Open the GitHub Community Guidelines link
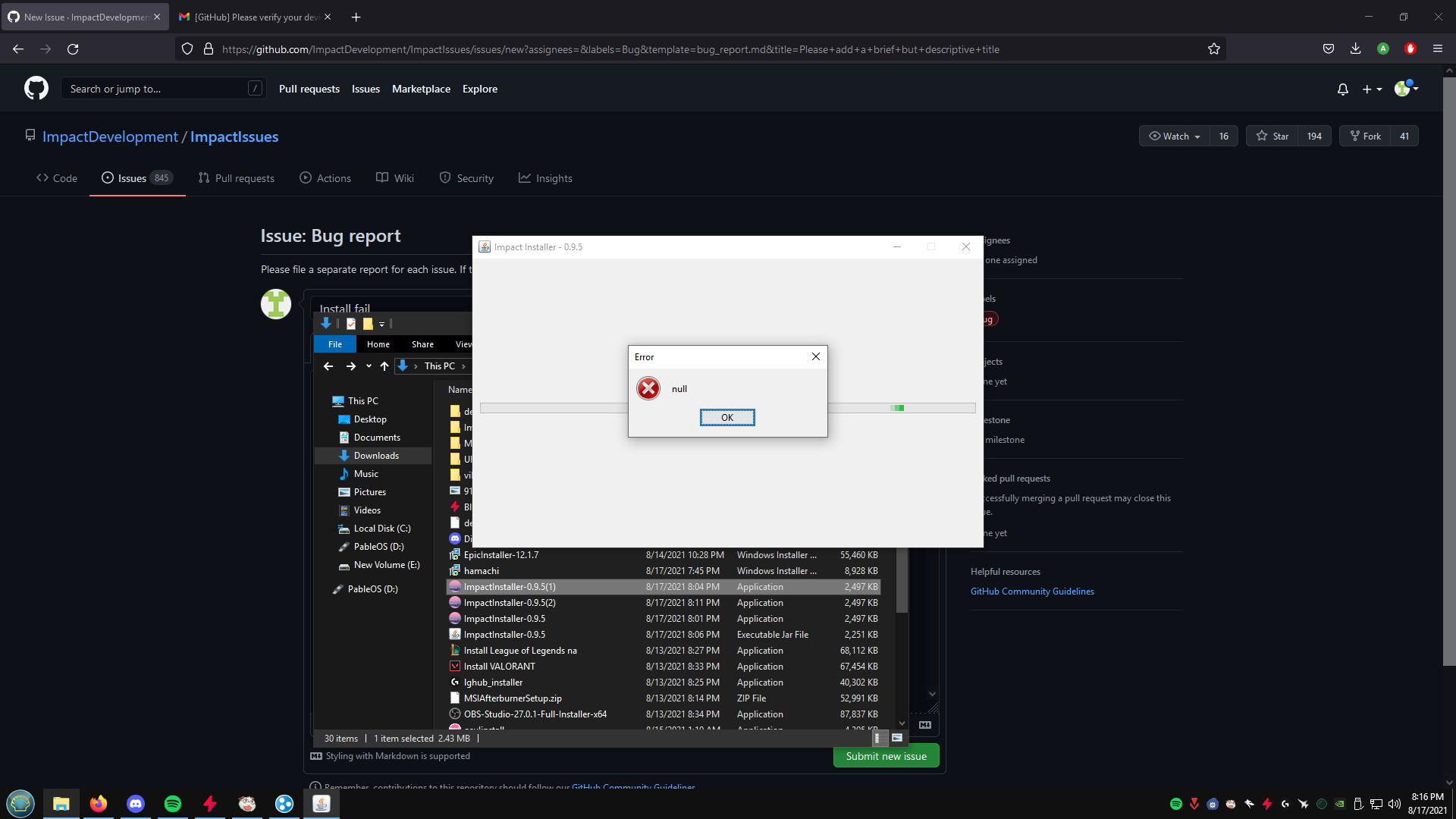The width and height of the screenshot is (1456, 819). click(1032, 591)
